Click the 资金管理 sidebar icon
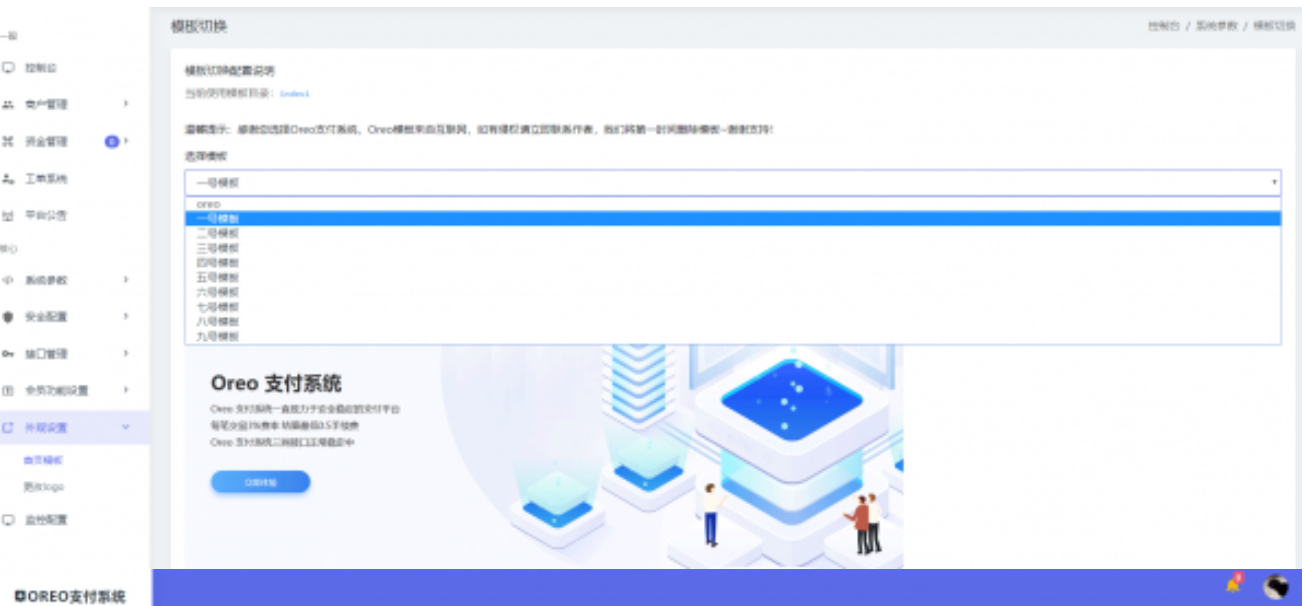Screen dimensions: 1304x606 point(9,142)
